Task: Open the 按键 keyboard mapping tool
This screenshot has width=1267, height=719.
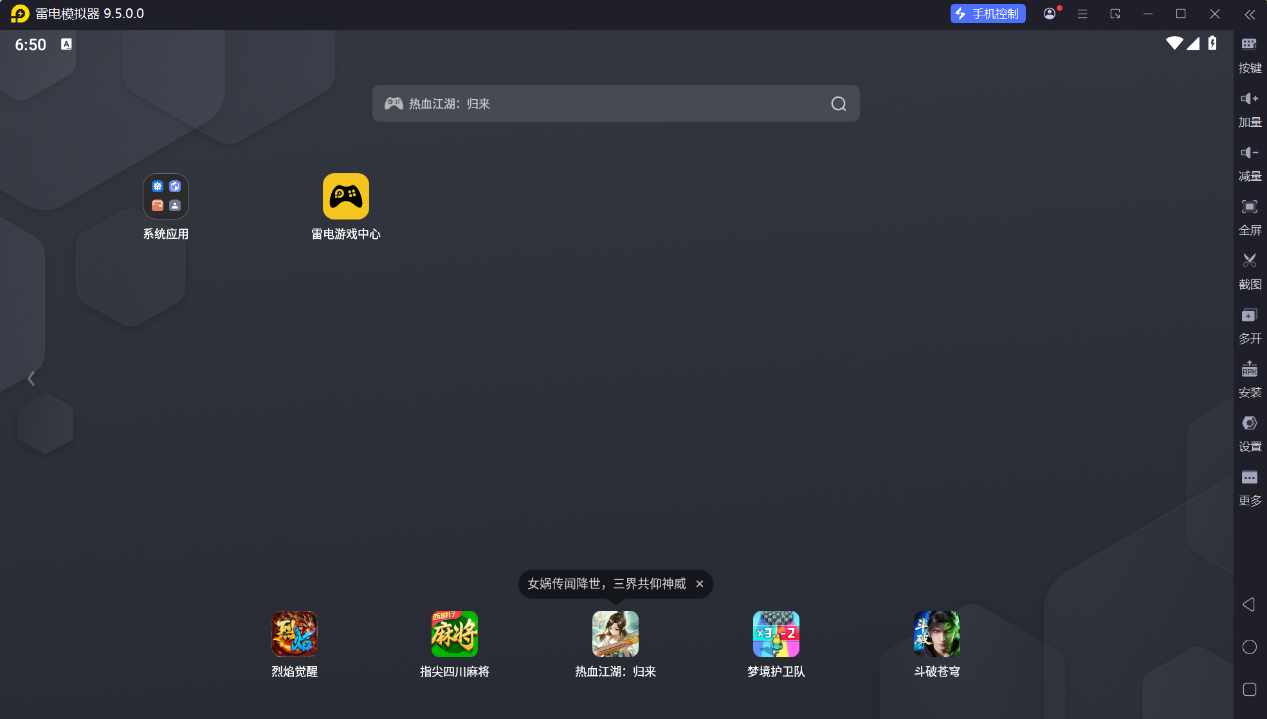Action: click(x=1250, y=55)
